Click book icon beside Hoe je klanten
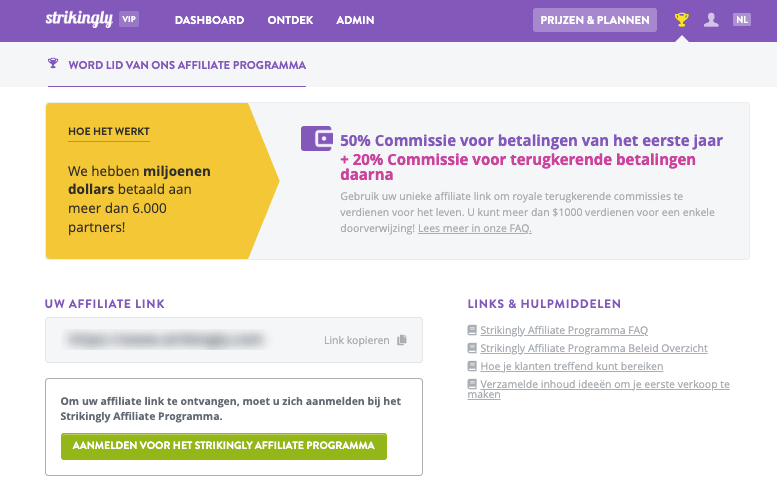The height and width of the screenshot is (481, 777). (x=472, y=366)
